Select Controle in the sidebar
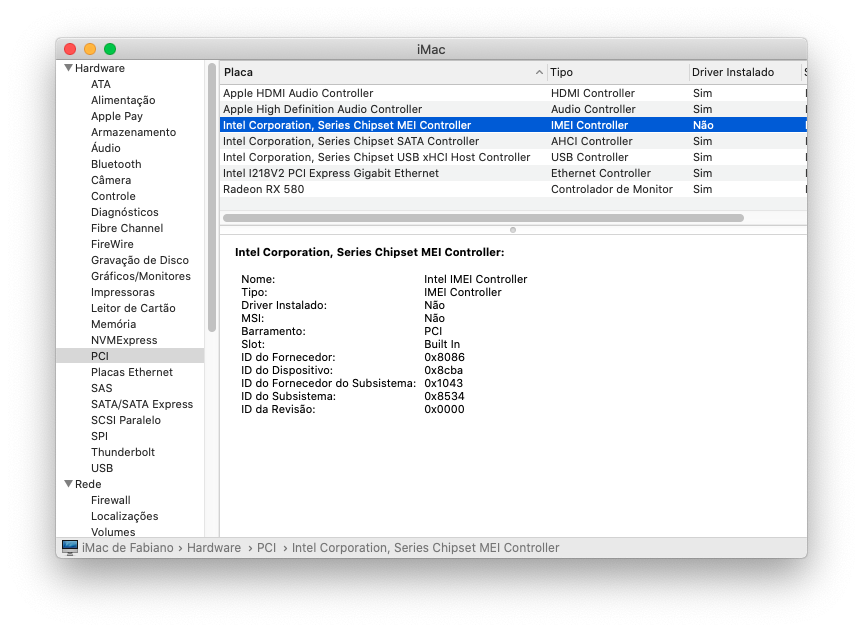863x632 pixels. click(x=113, y=196)
